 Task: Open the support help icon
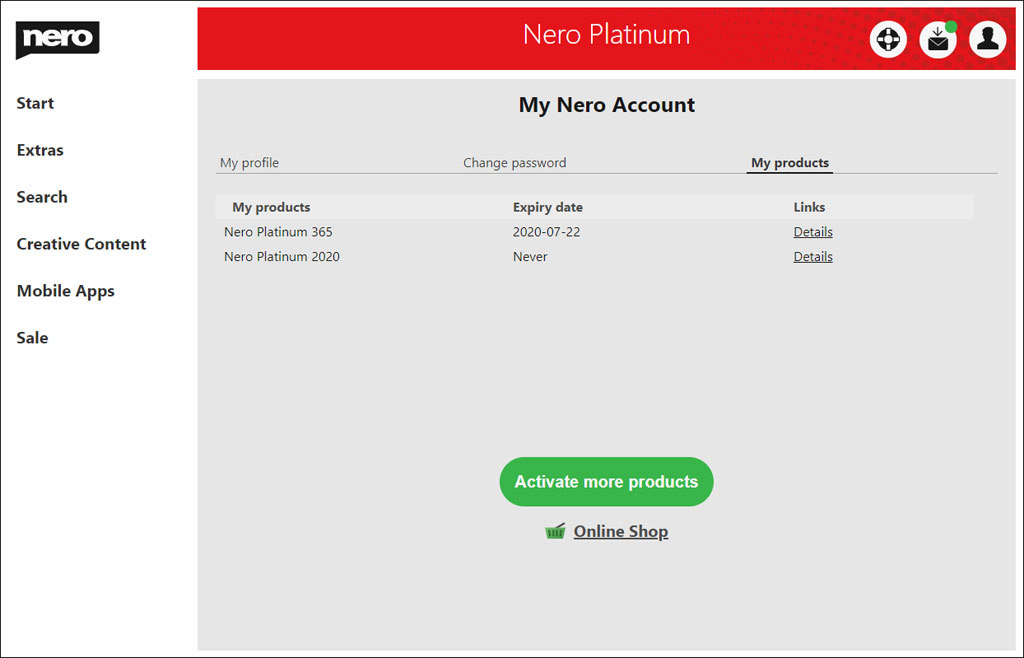(x=888, y=39)
